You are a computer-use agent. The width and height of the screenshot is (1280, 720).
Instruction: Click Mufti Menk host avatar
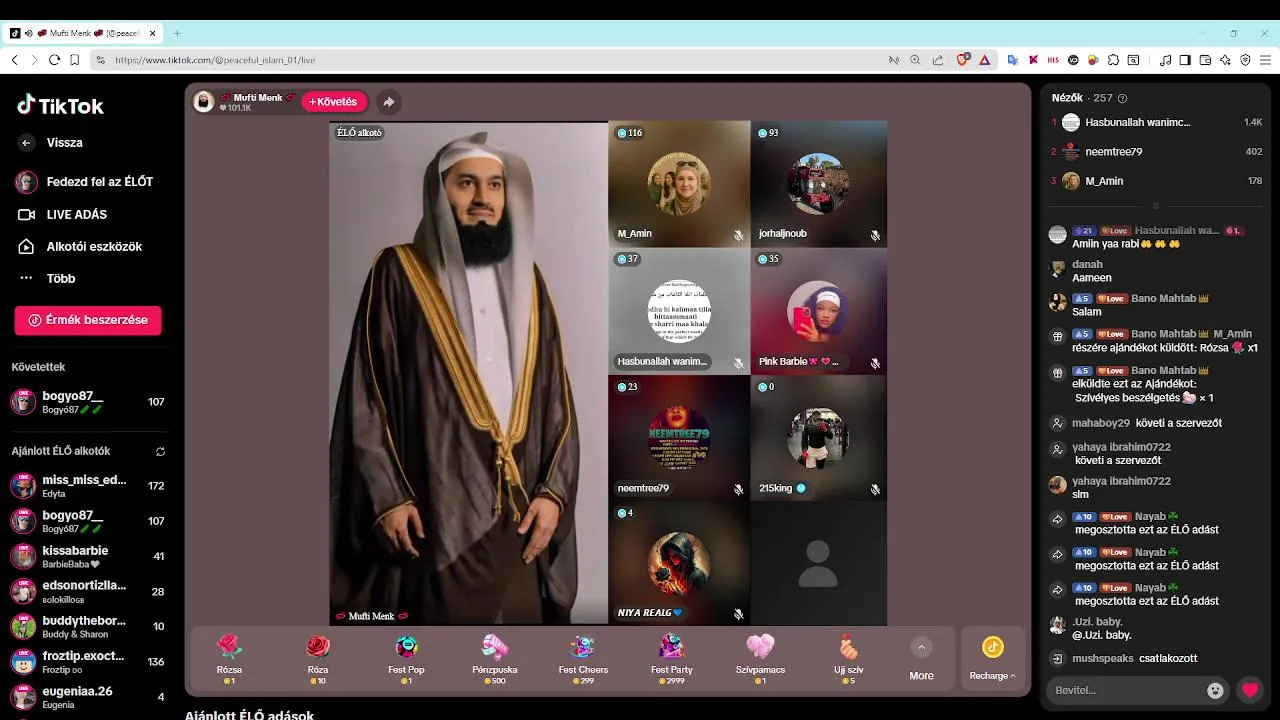(204, 102)
